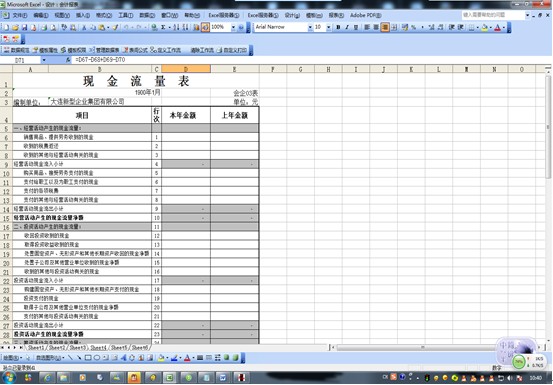This screenshot has height=385, width=553.
Task: Toggle Italic formatting
Action: (x=347, y=27)
